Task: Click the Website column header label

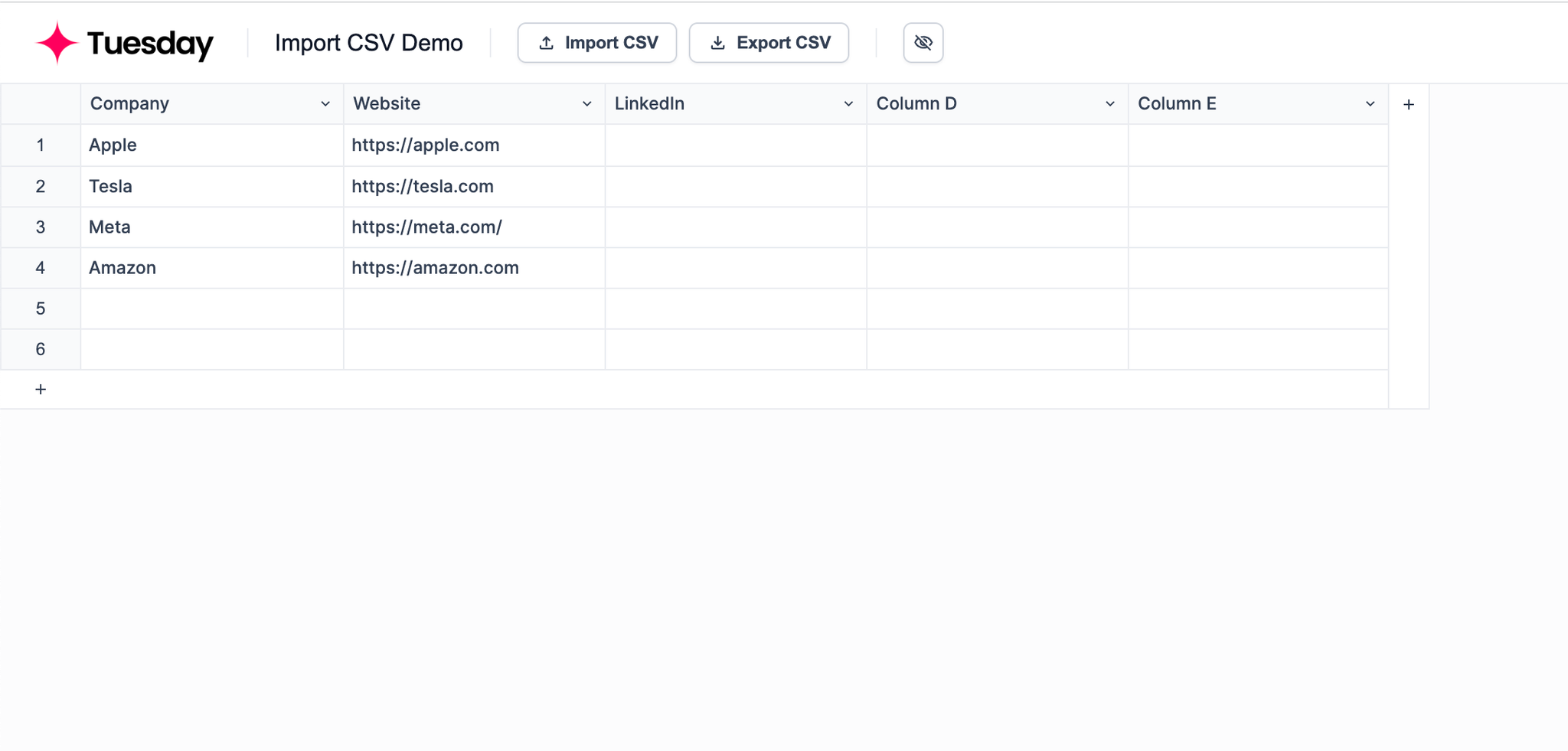Action: coord(387,104)
